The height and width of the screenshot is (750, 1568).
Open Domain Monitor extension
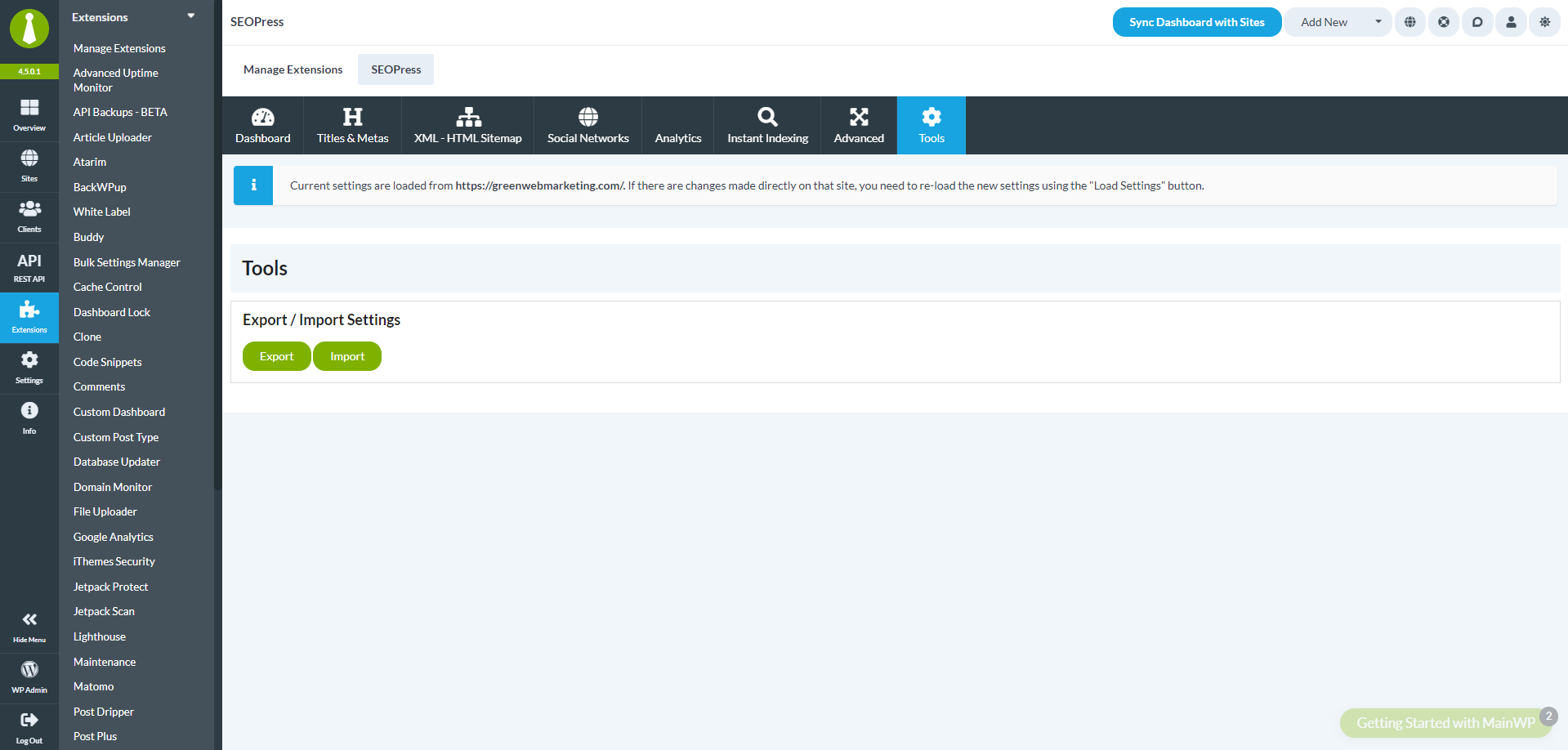(113, 487)
